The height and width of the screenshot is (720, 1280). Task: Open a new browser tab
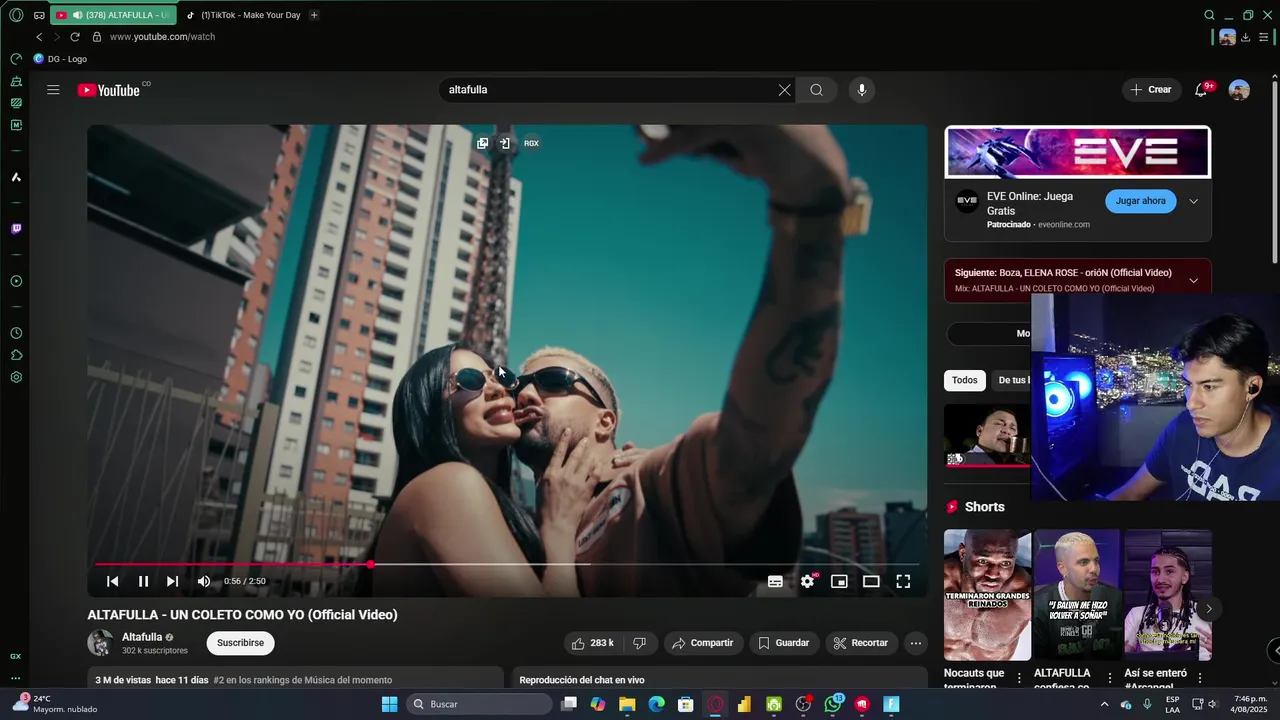pos(314,15)
